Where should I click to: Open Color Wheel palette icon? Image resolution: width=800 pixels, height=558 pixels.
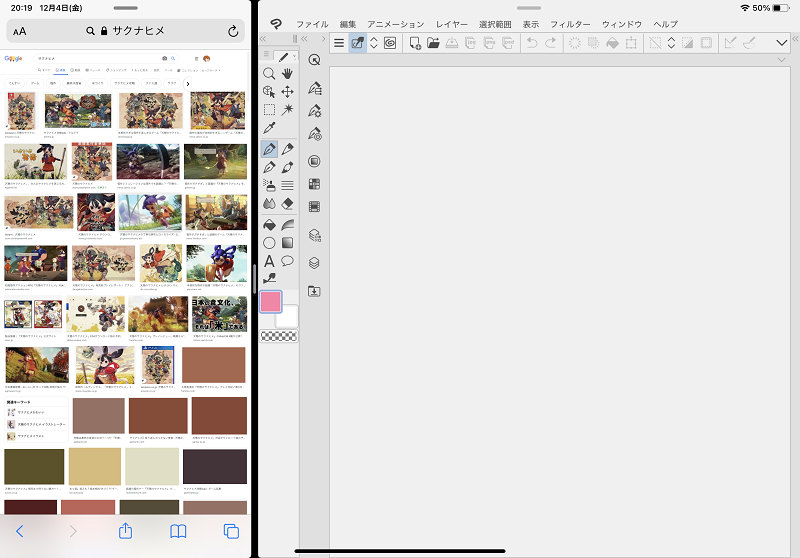(x=314, y=161)
